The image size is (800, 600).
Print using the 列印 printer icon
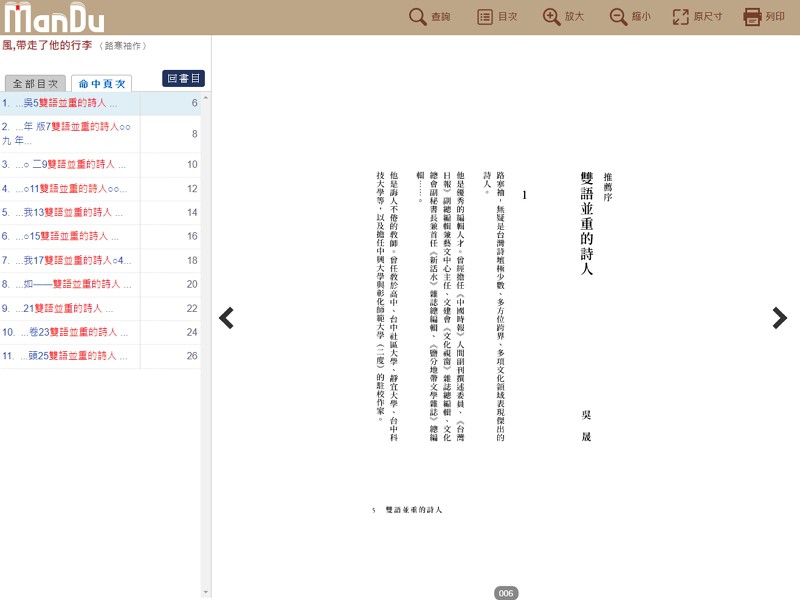[753, 17]
